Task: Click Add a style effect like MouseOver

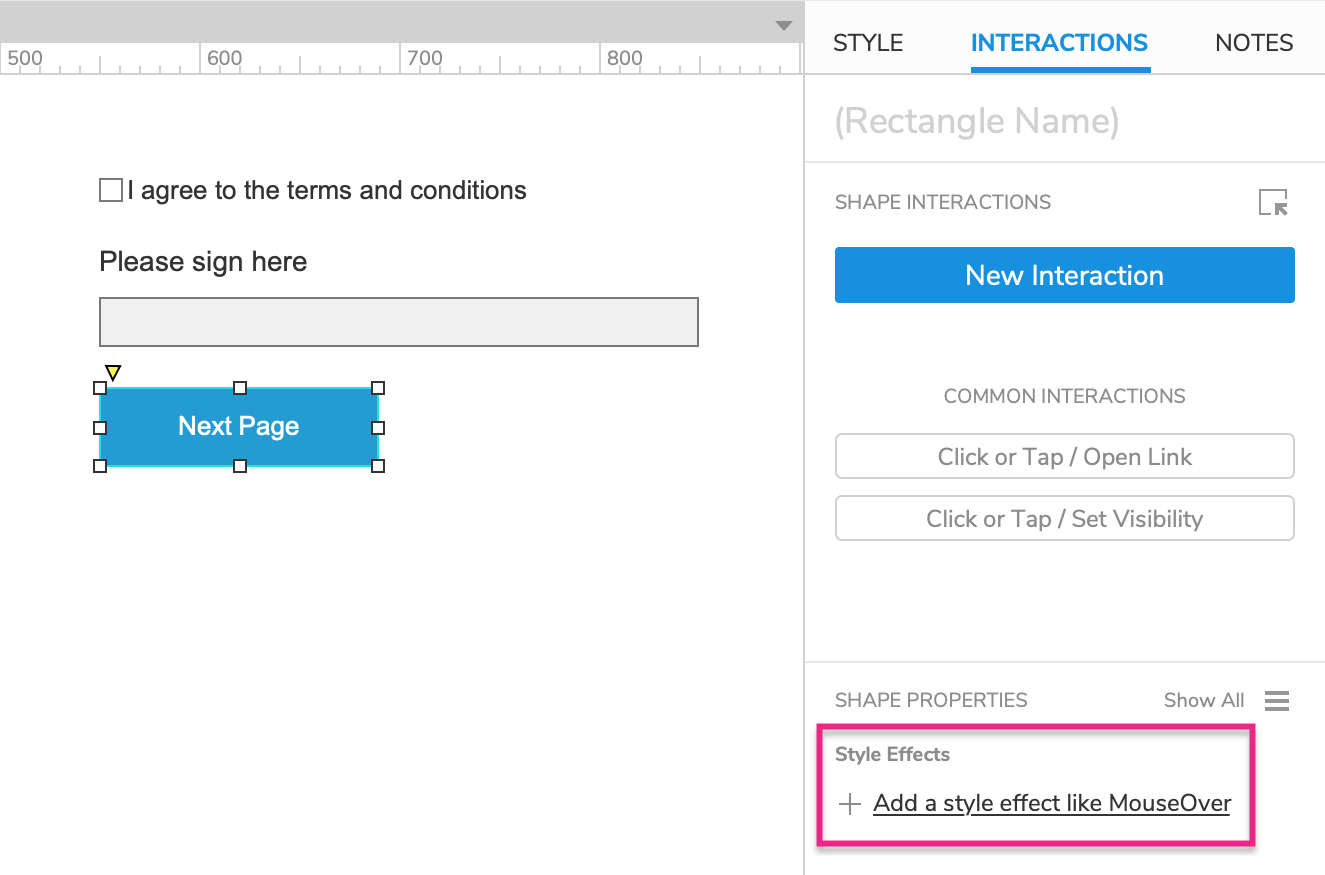Action: (x=1051, y=803)
